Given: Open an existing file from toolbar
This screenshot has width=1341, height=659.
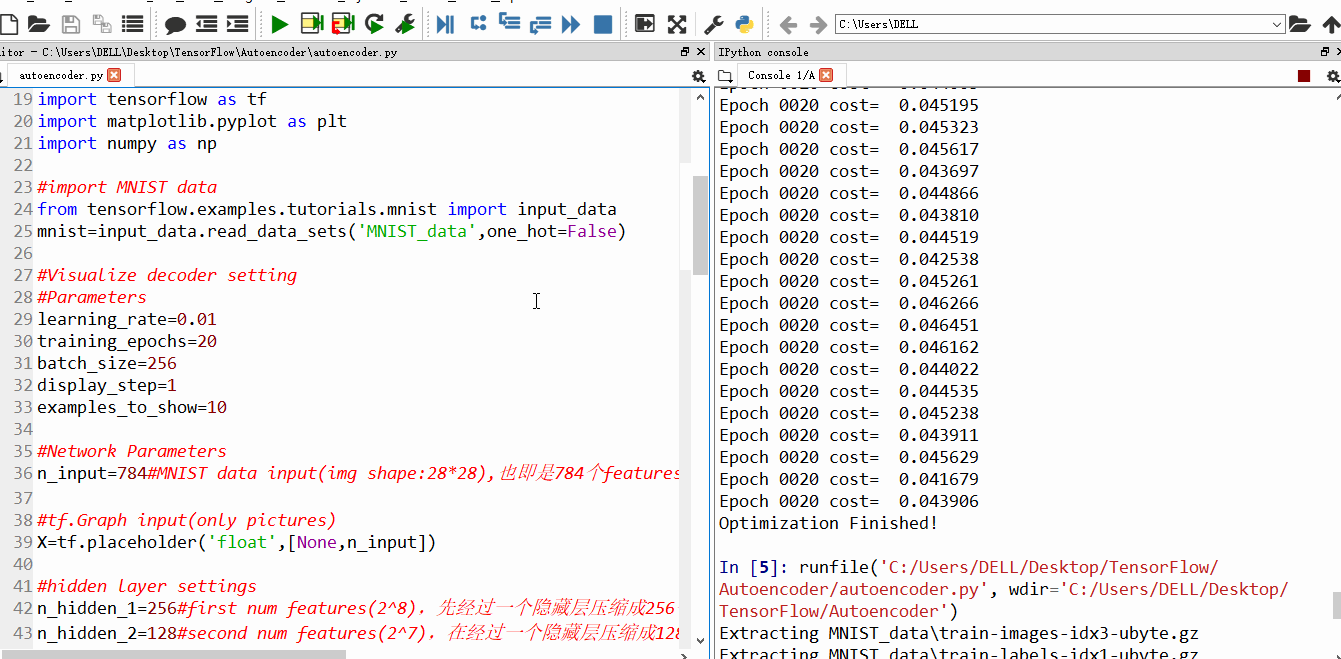Looking at the screenshot, I should point(38,24).
